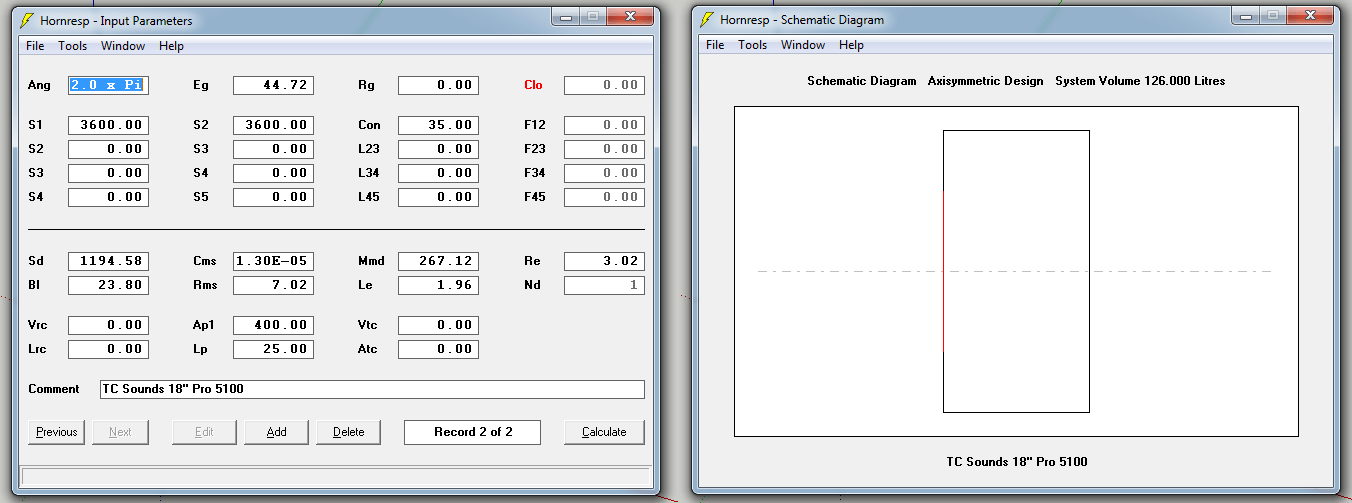Image resolution: width=1352 pixels, height=503 pixels.
Task: Open the Help menu in Input Parameters window
Action: tap(171, 46)
